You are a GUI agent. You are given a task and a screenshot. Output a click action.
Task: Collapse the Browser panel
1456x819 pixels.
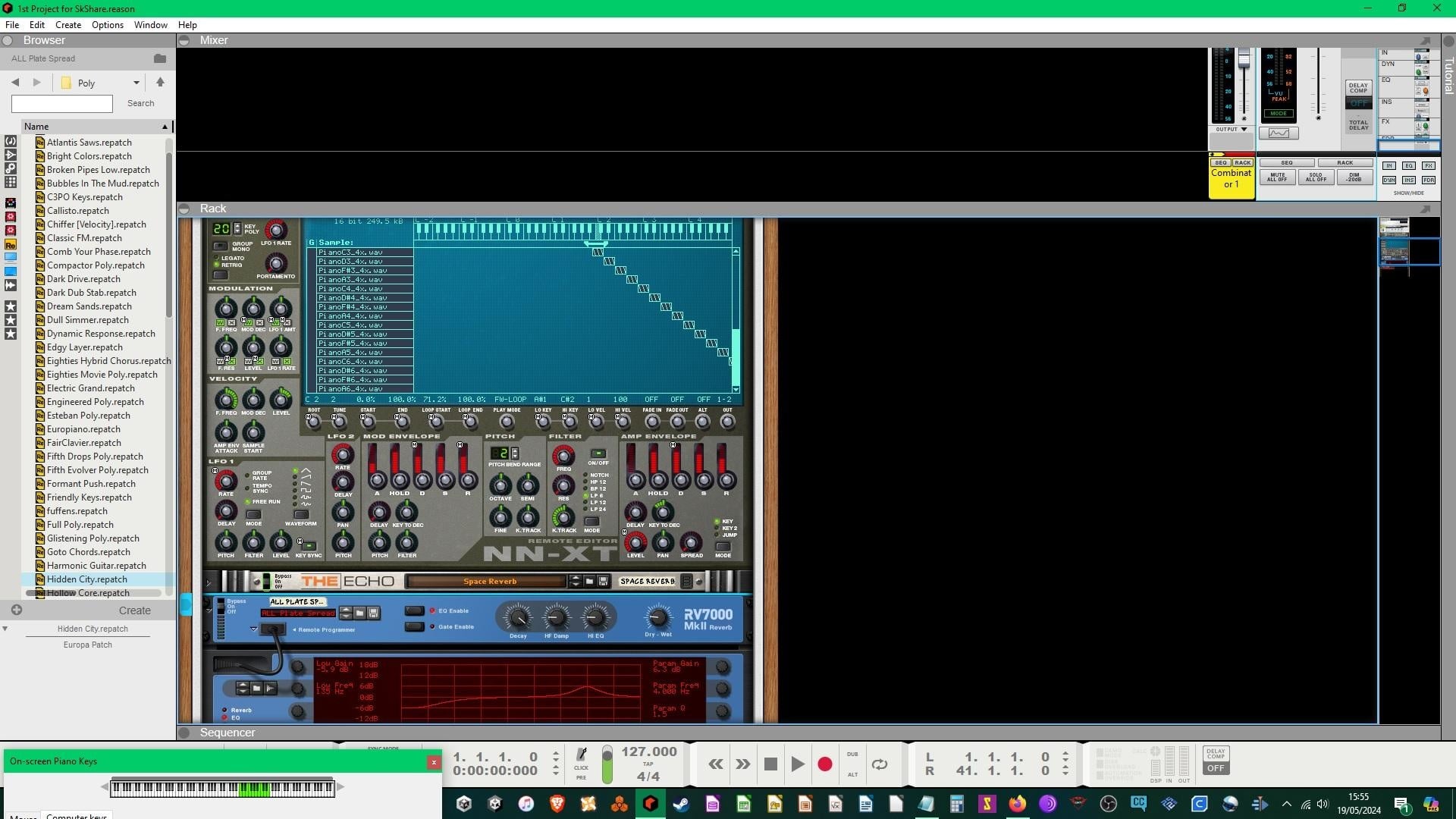pyautogui.click(x=8, y=40)
